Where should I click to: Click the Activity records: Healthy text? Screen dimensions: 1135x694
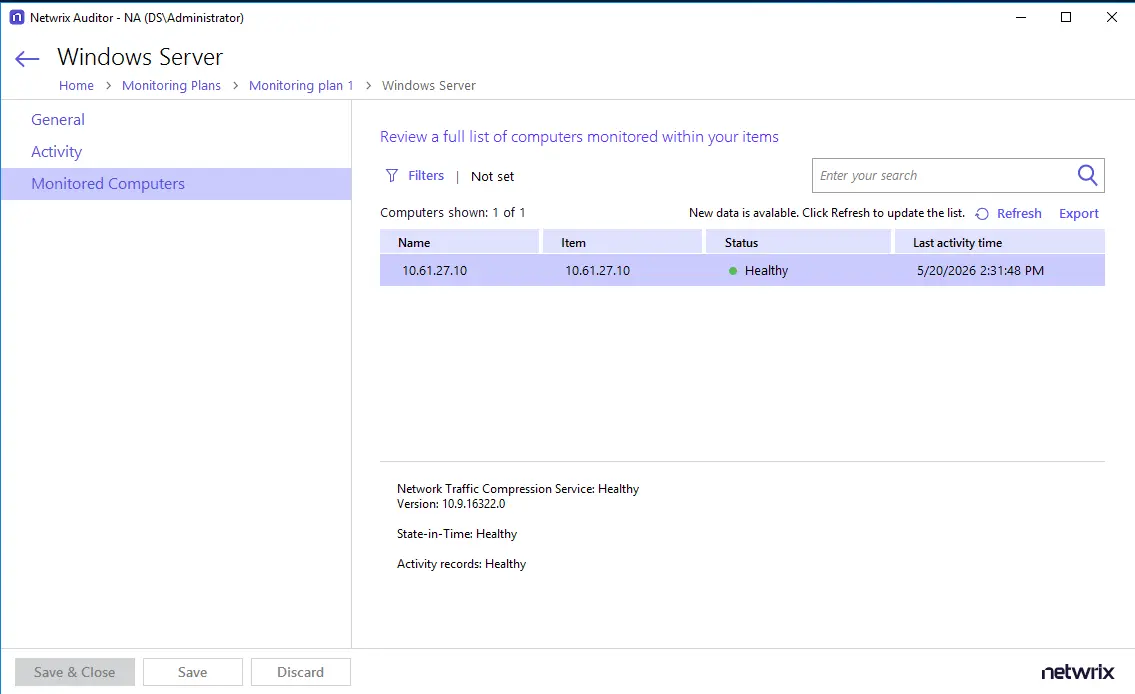click(461, 564)
